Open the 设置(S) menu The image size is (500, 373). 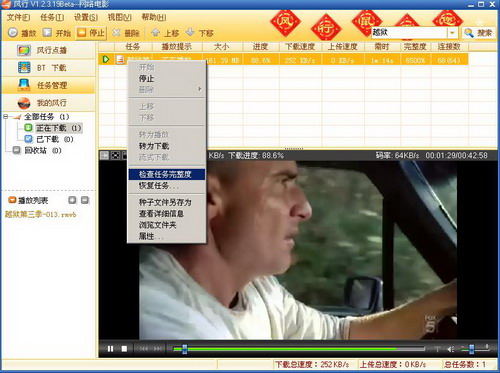click(86, 17)
